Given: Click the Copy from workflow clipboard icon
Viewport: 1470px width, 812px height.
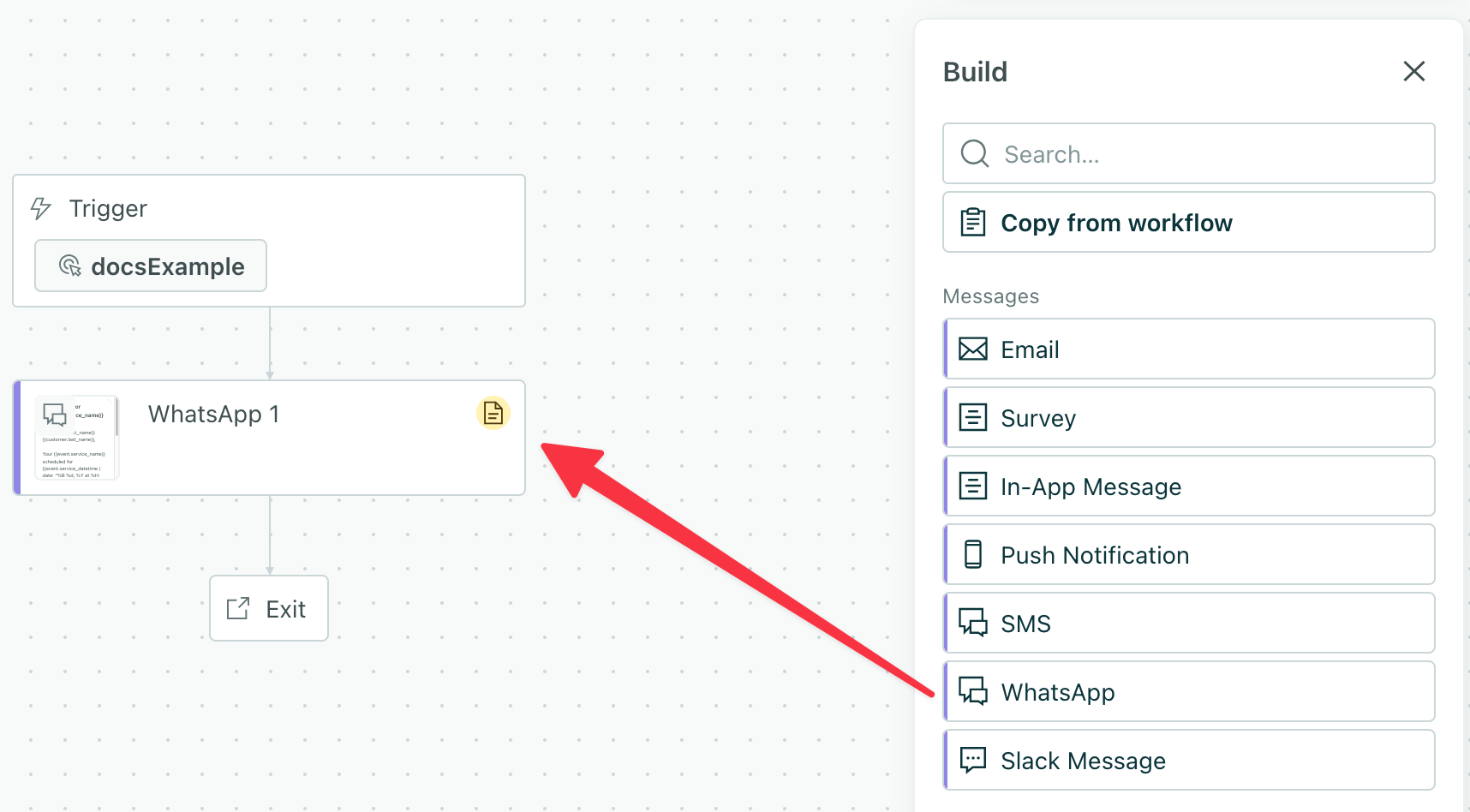Looking at the screenshot, I should coord(973,222).
